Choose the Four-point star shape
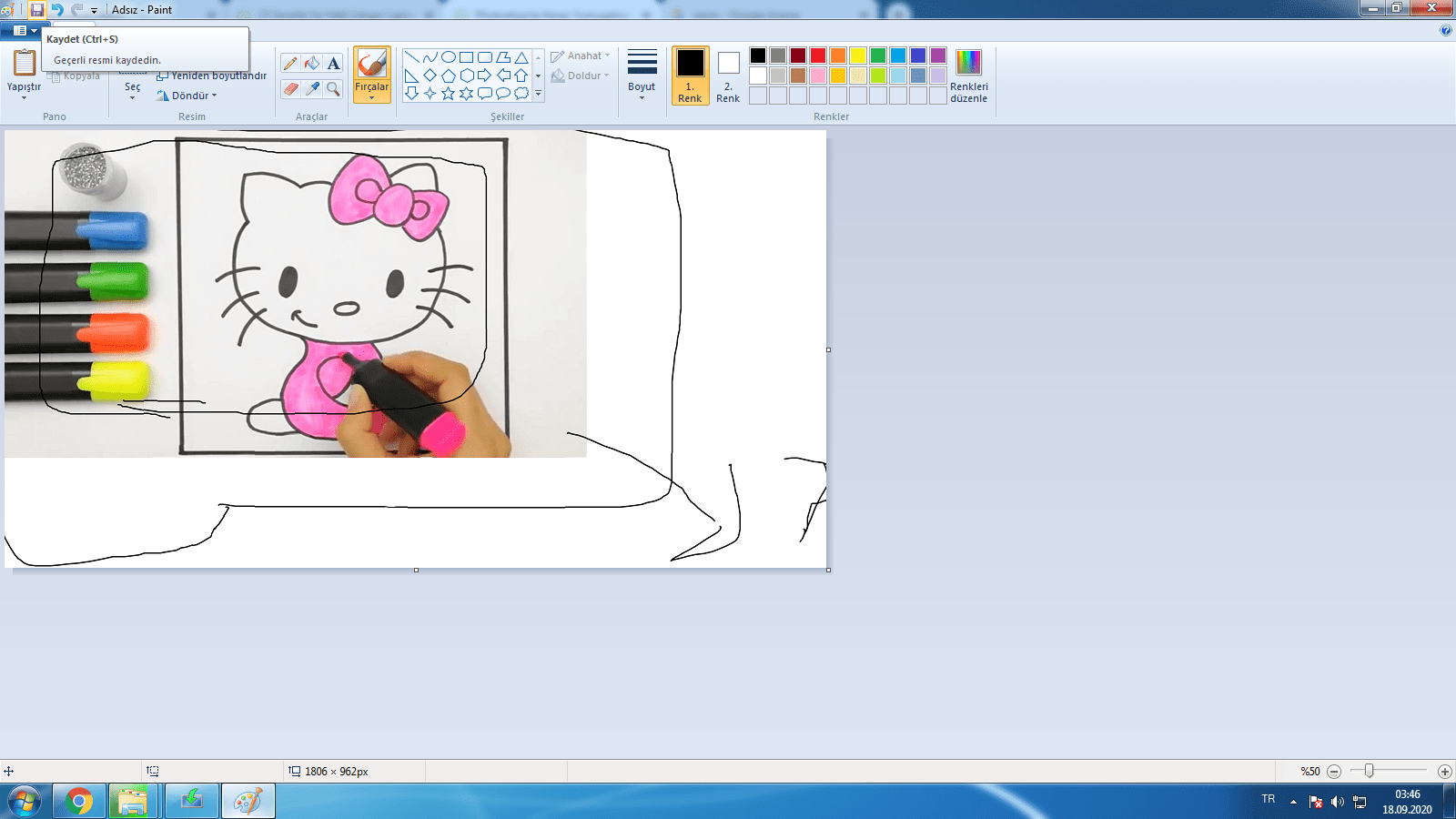The image size is (1456, 819). (x=430, y=94)
